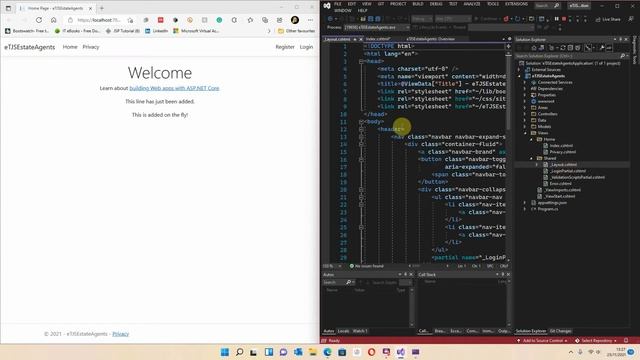Open the browser settings ellipsis menu
Image resolution: width=640 pixels, height=360 pixels.
coord(310,20)
